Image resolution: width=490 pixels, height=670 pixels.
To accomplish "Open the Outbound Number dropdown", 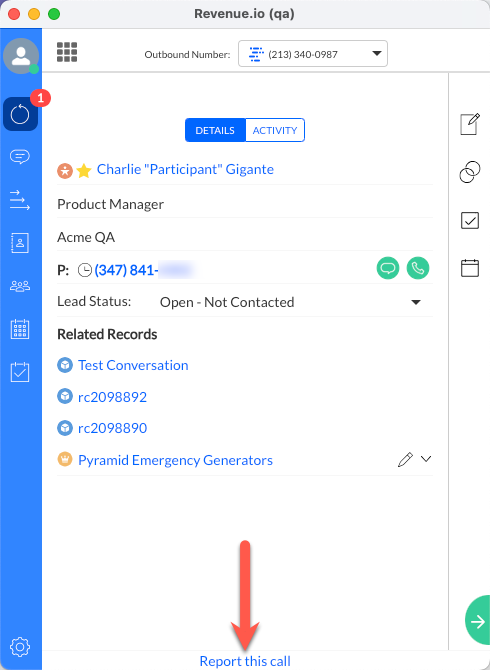I will [313, 54].
